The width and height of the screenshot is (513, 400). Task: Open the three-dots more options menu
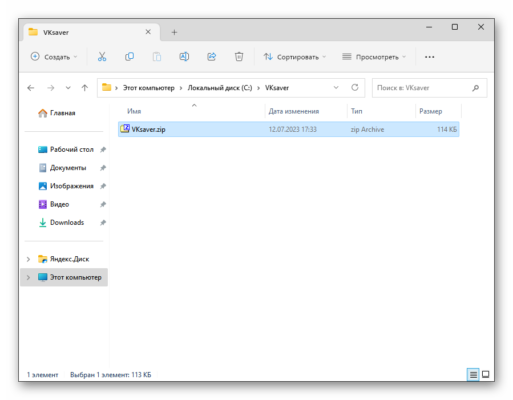[x=430, y=57]
